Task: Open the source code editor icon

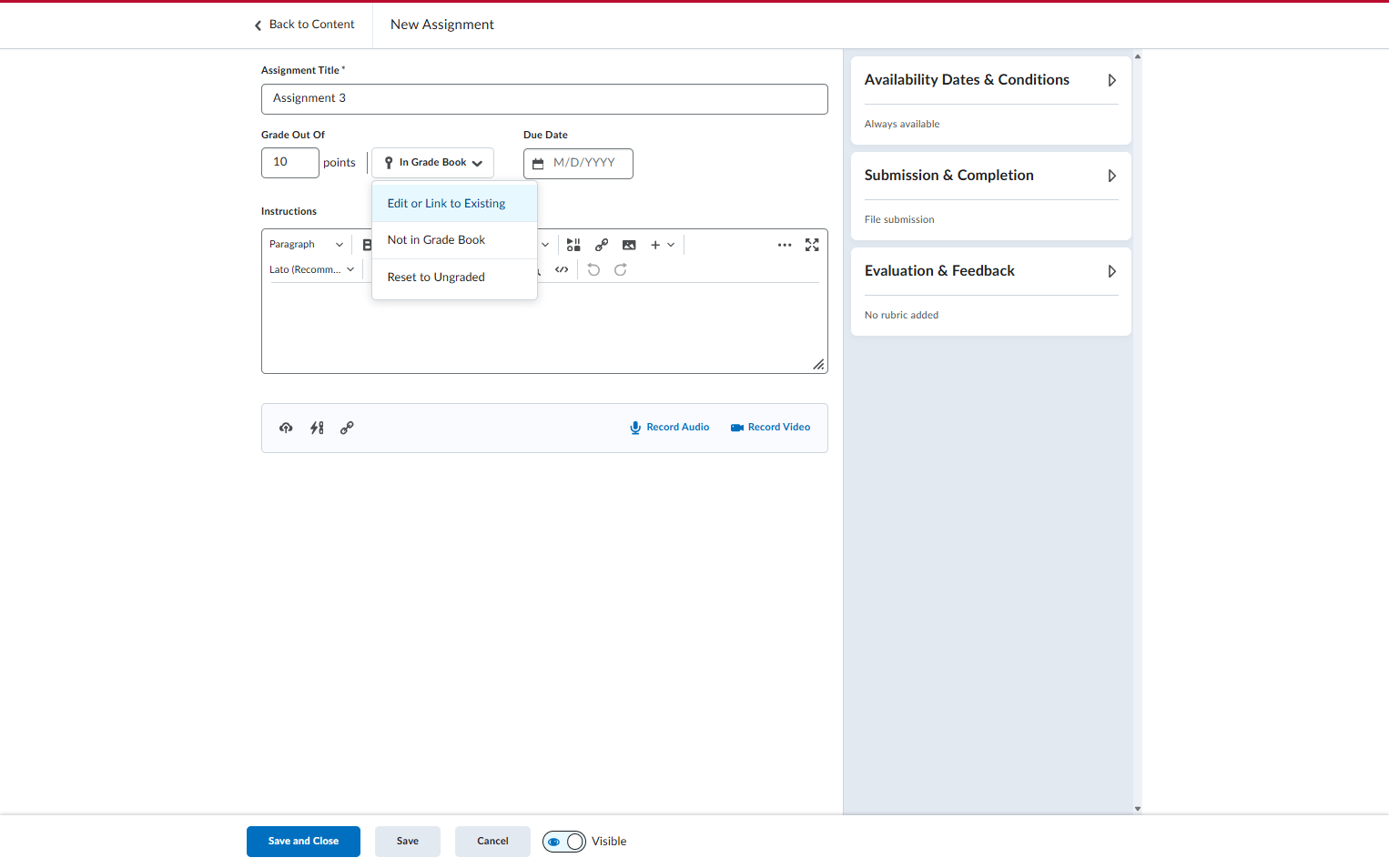Action: tap(562, 269)
